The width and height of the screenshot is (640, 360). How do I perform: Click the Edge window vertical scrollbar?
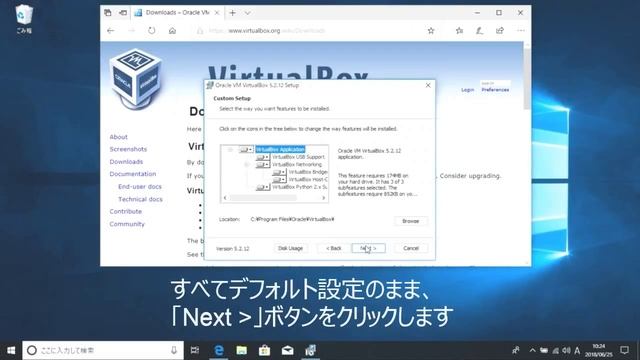(x=527, y=153)
